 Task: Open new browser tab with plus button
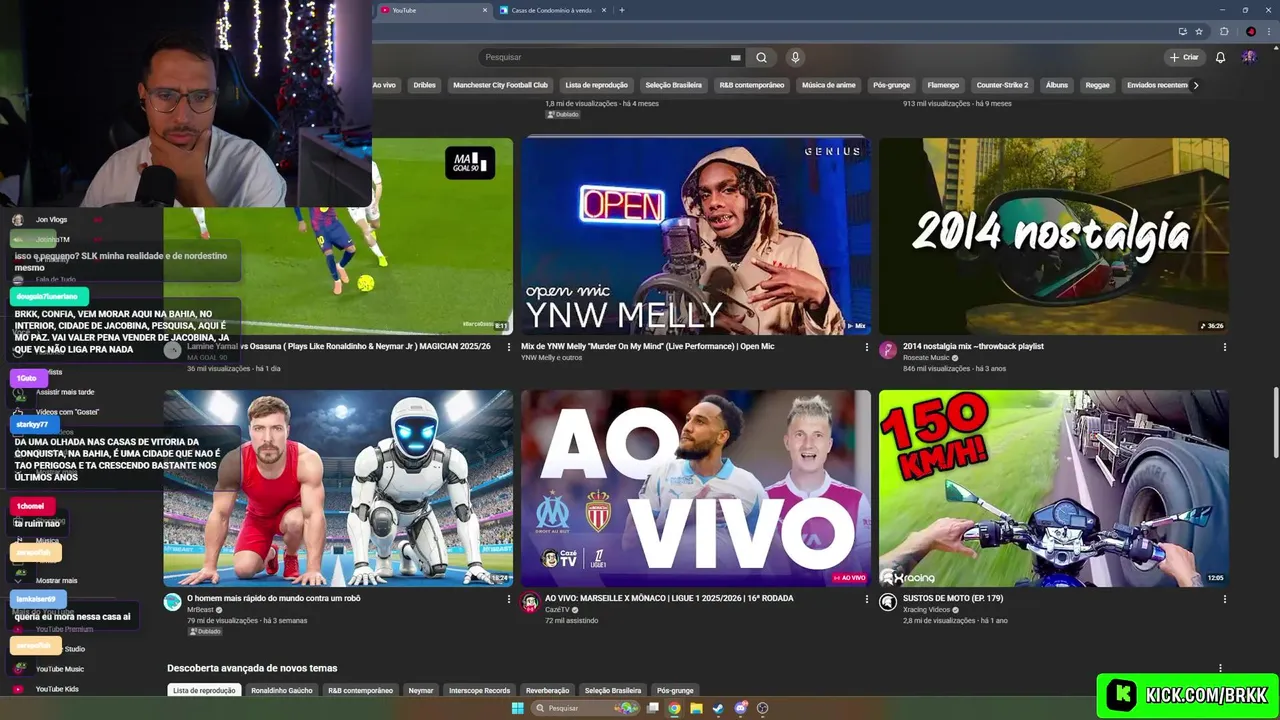point(622,10)
